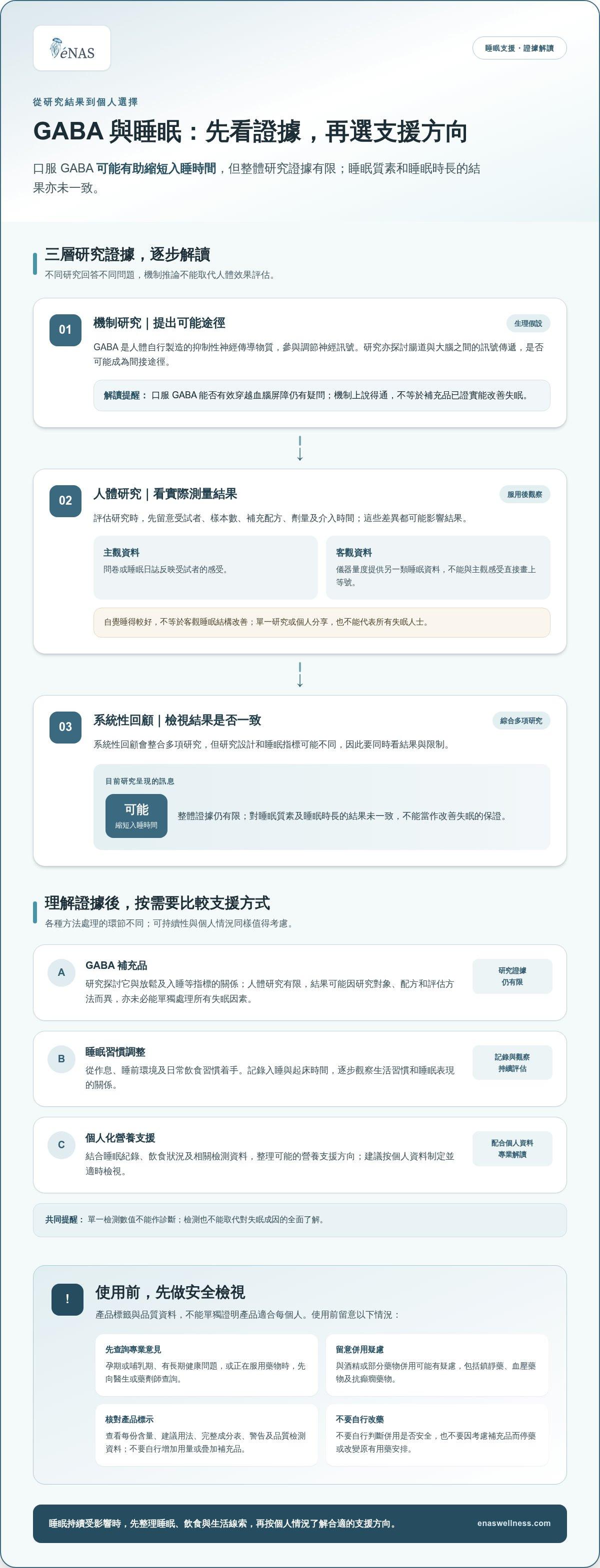This screenshot has width=600, height=1568.
Task: Click the 客觀資料 card
Action: (x=438, y=567)
